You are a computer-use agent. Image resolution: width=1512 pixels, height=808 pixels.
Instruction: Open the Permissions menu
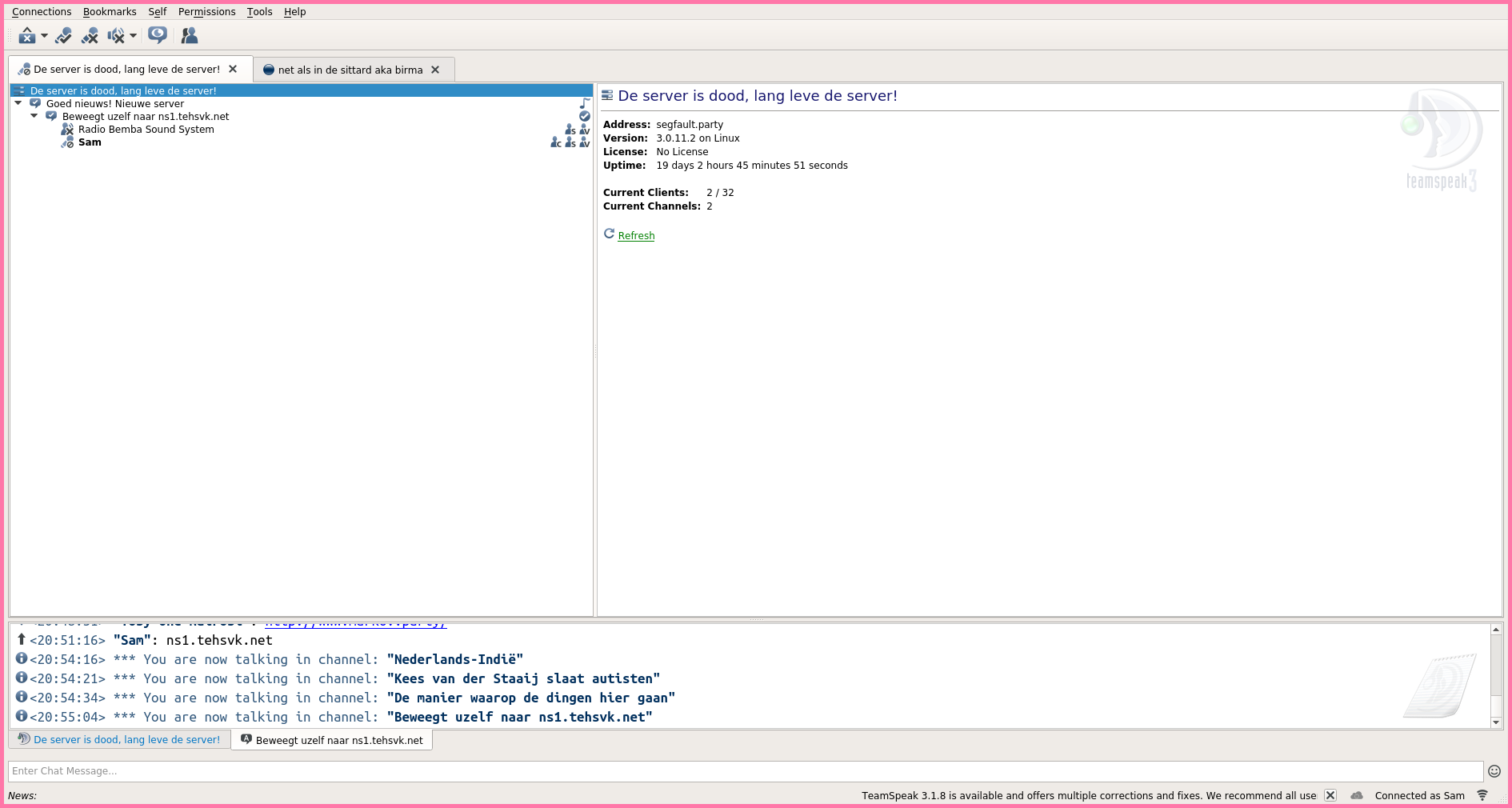pyautogui.click(x=206, y=12)
